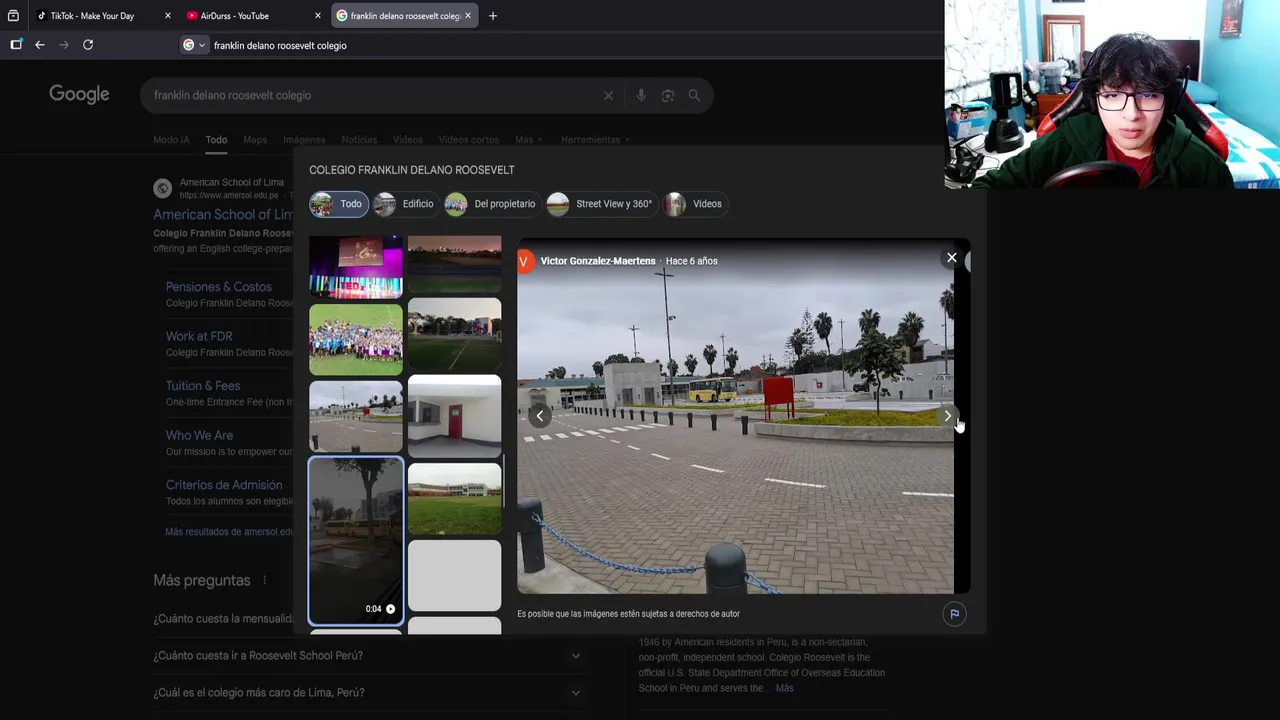The image size is (1280, 720).
Task: Show previous photo with left arrow
Action: tap(539, 416)
